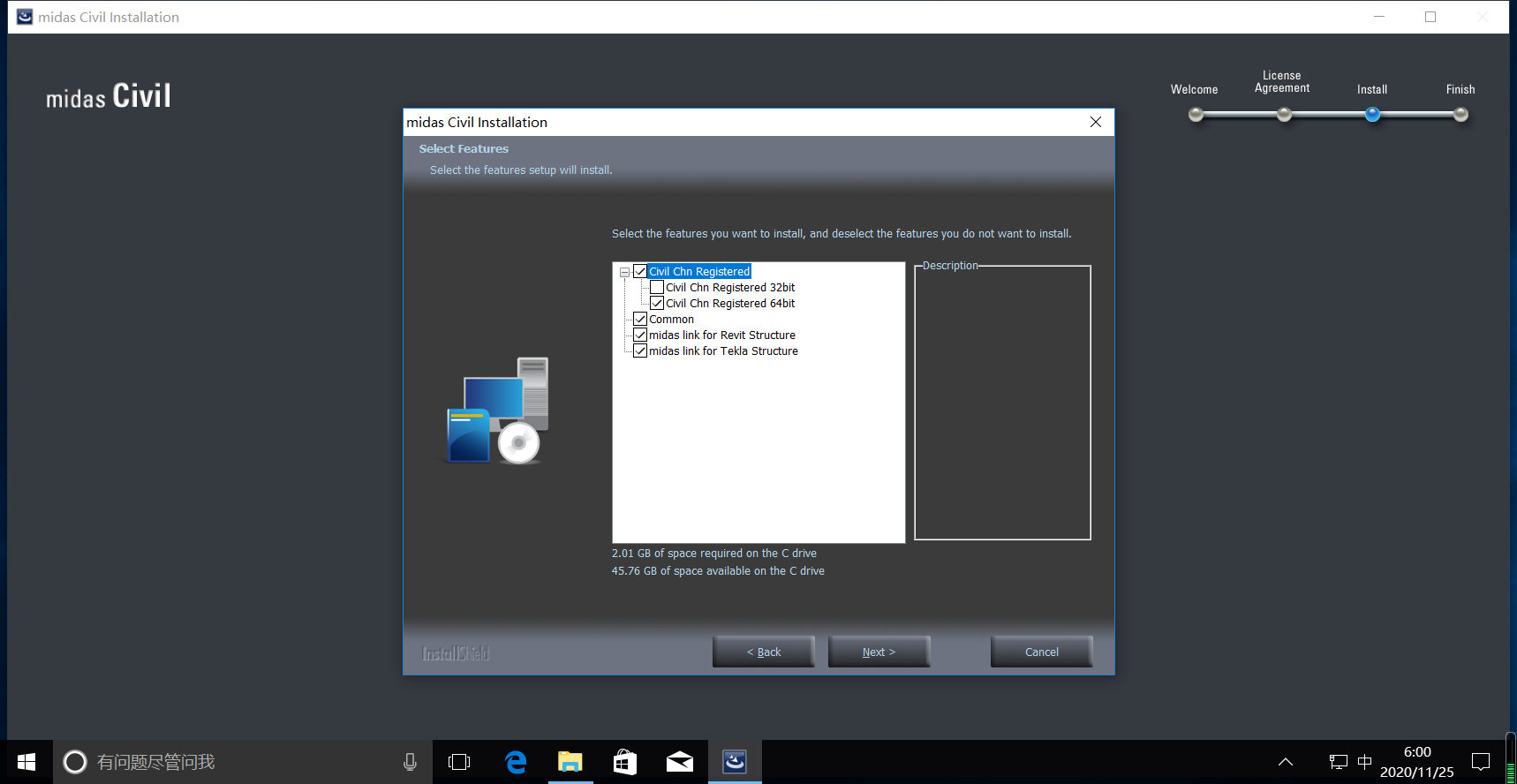Select the Common feature label
The image size is (1517, 784).
pos(671,319)
